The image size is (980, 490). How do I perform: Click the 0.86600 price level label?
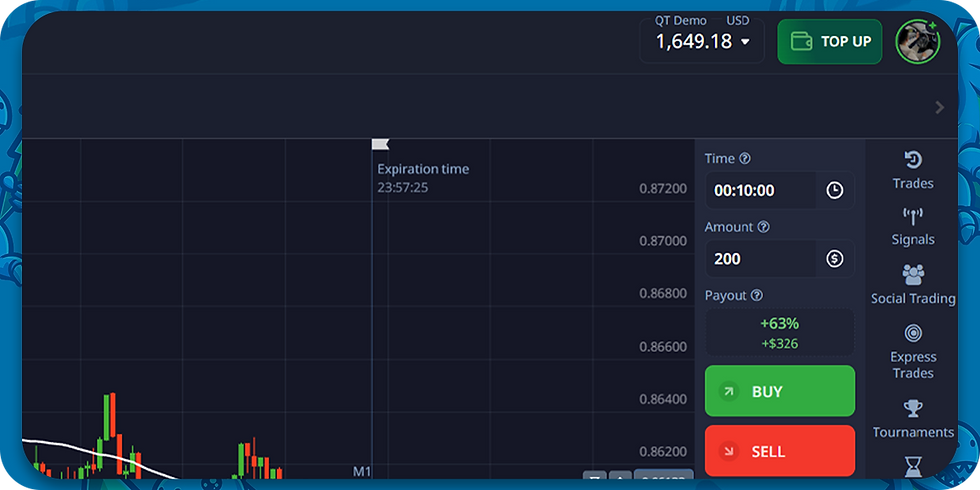click(x=662, y=346)
